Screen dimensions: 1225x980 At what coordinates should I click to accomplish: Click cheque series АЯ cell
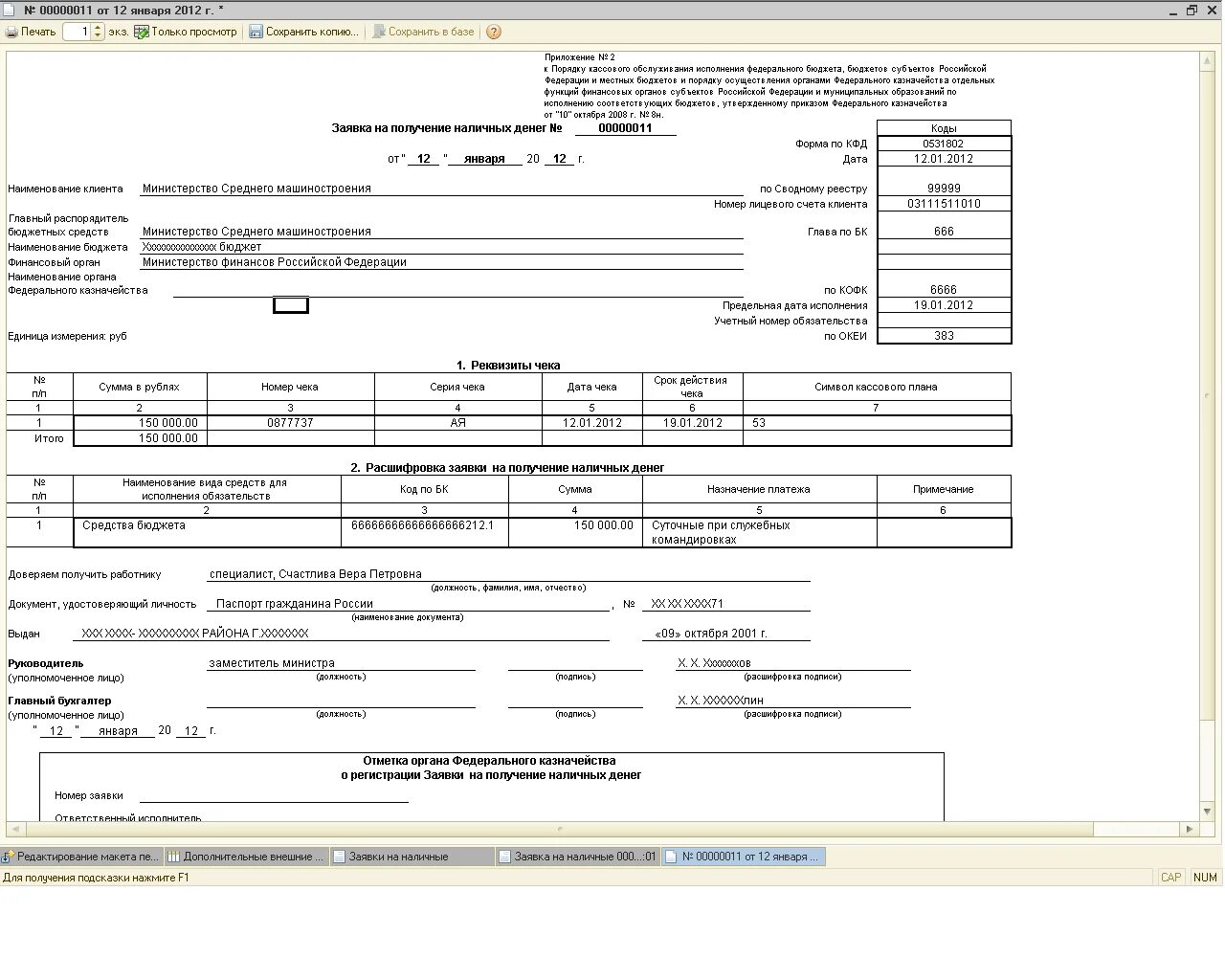point(457,423)
